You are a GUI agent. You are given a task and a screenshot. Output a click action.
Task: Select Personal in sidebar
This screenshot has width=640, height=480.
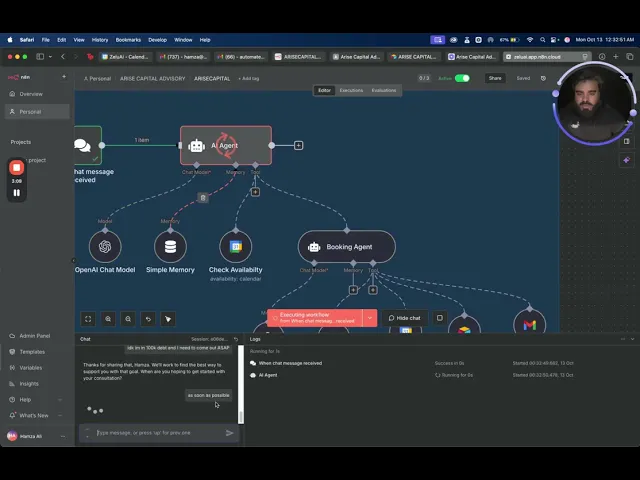(37, 112)
